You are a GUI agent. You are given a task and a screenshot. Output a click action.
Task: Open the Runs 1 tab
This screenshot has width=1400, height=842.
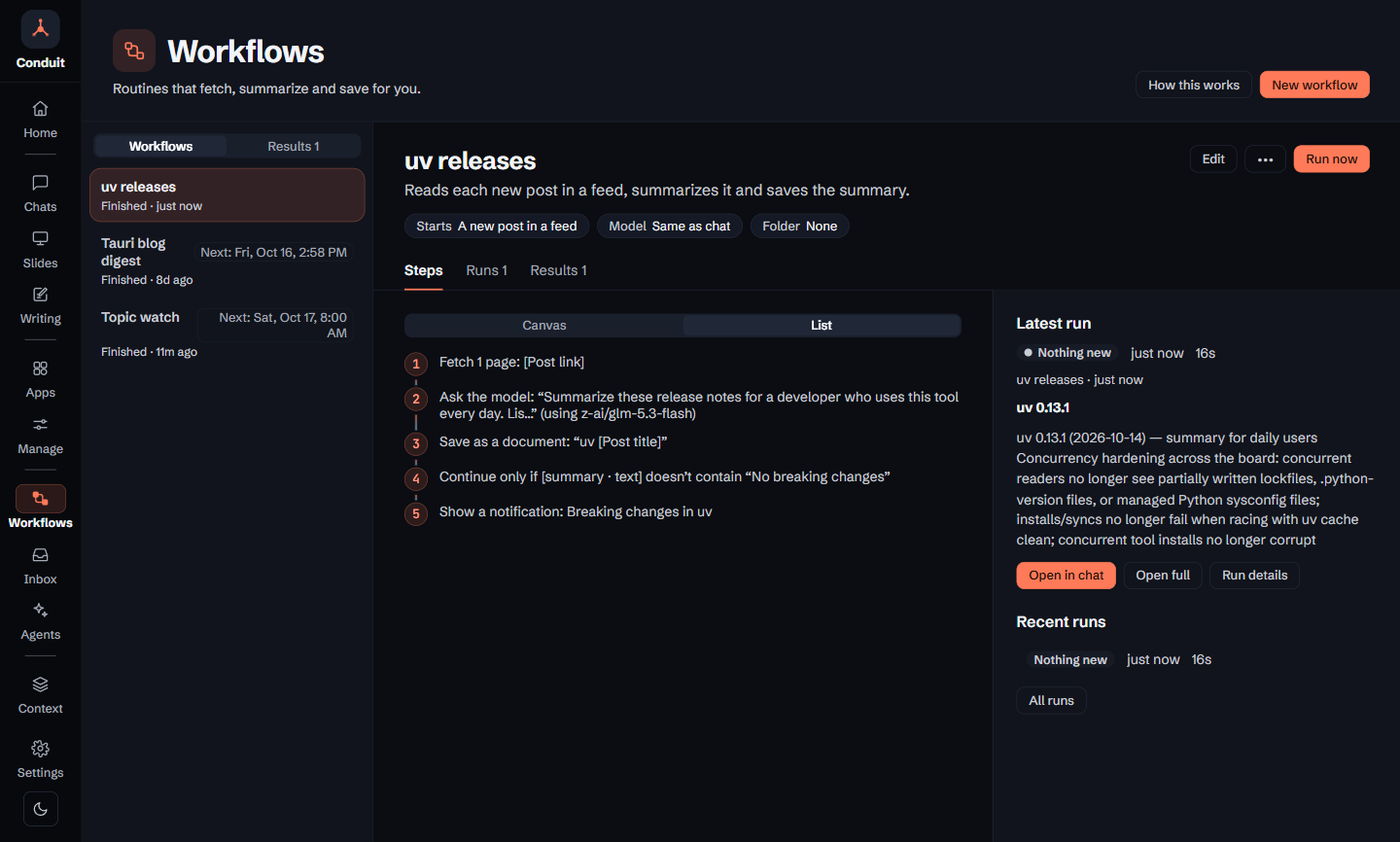pos(487,270)
